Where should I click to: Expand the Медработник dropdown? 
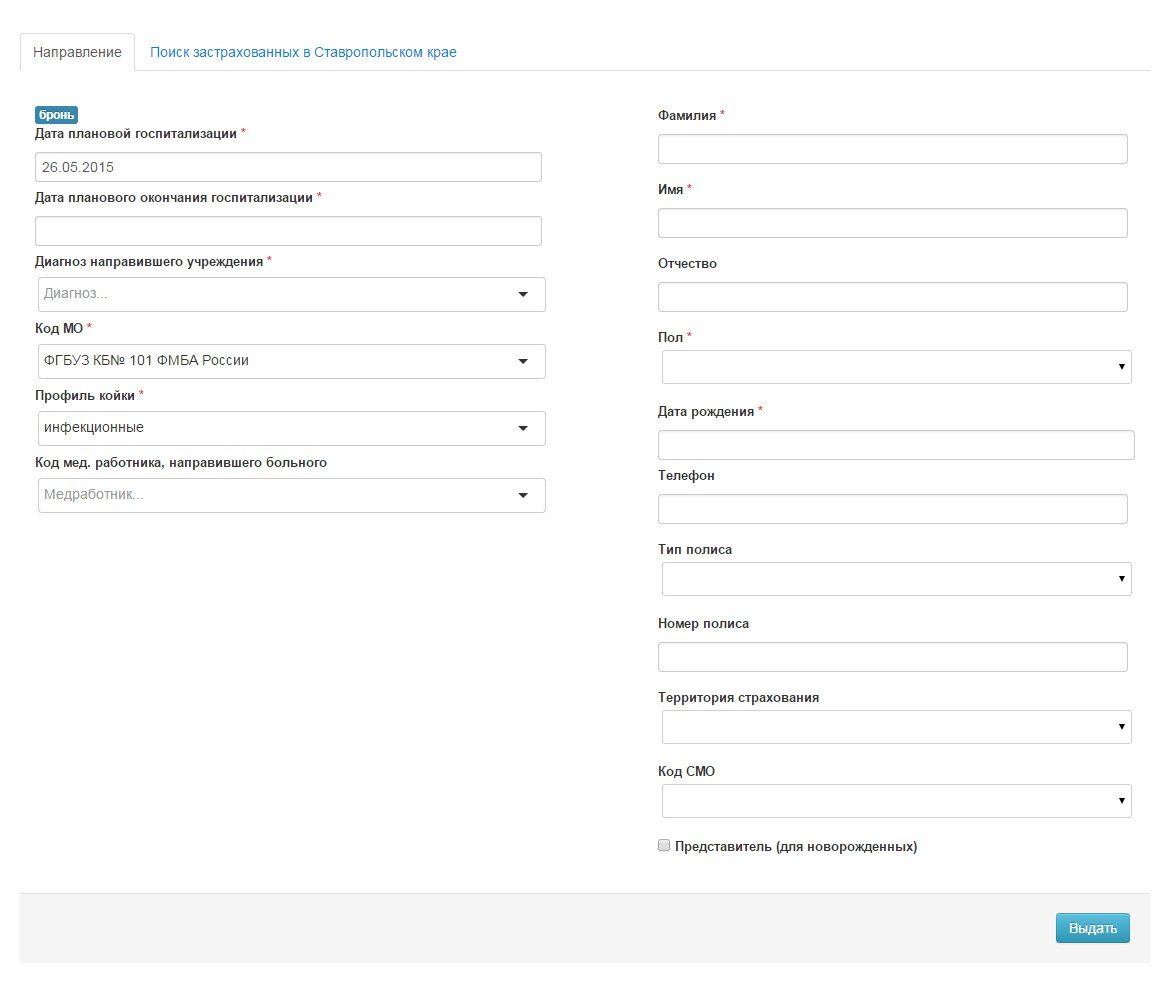coord(292,495)
